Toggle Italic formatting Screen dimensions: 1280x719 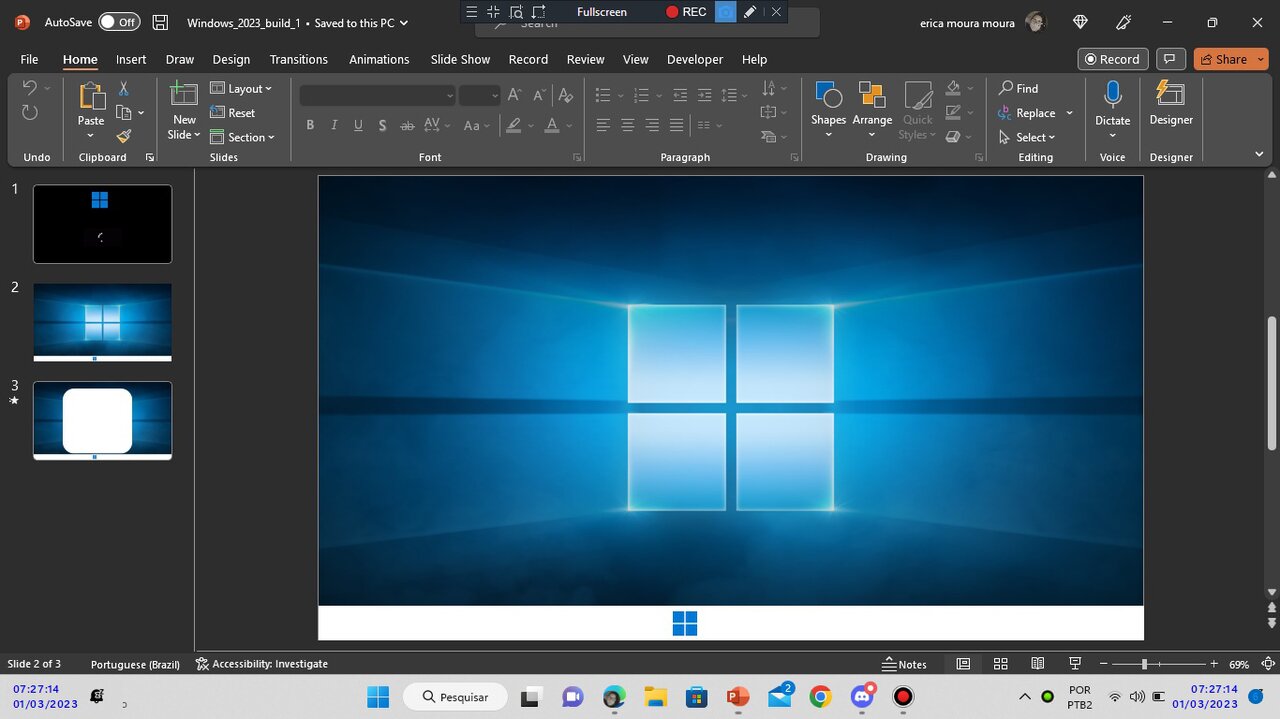pos(334,126)
